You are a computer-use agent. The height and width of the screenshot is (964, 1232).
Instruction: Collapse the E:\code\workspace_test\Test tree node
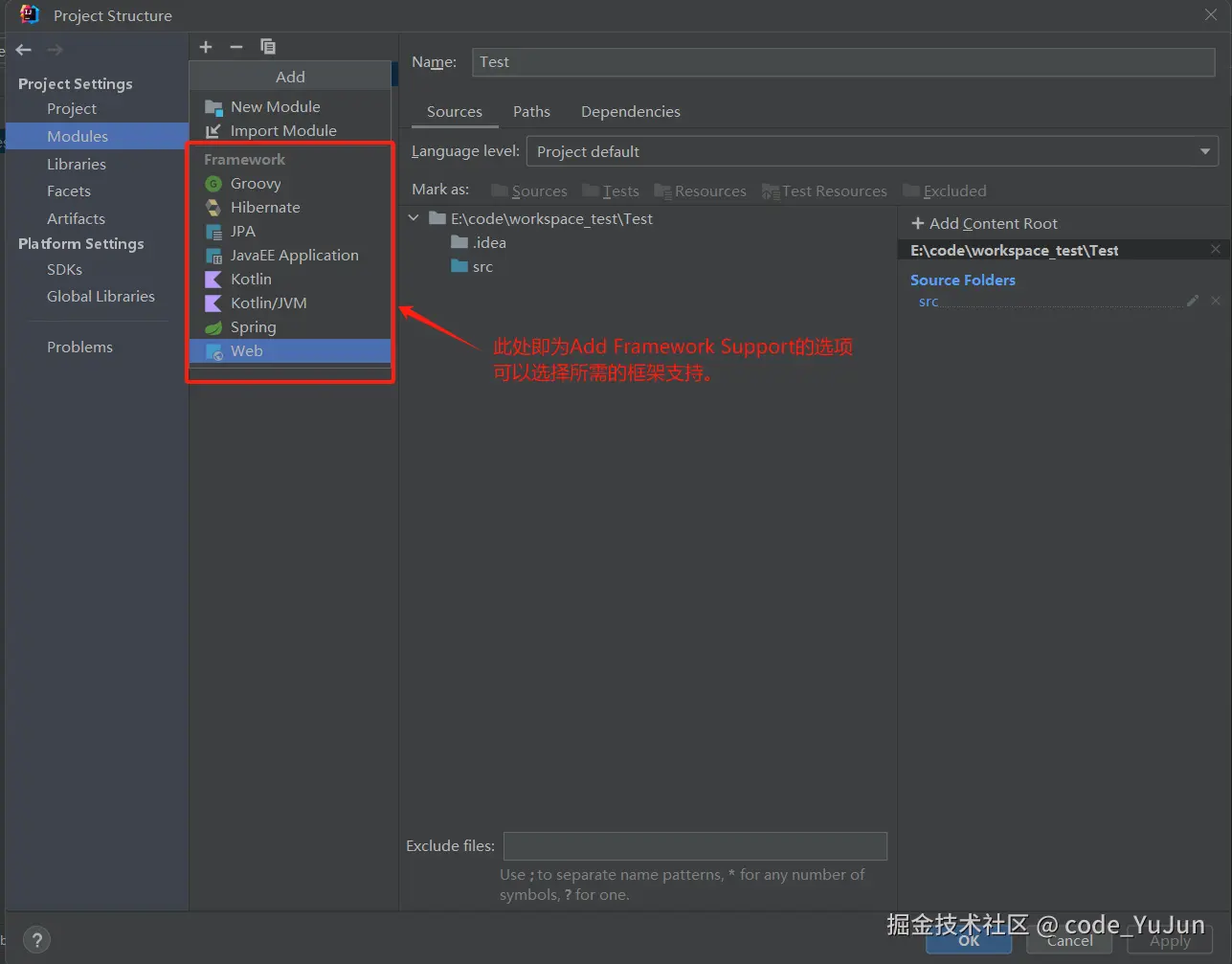click(414, 218)
